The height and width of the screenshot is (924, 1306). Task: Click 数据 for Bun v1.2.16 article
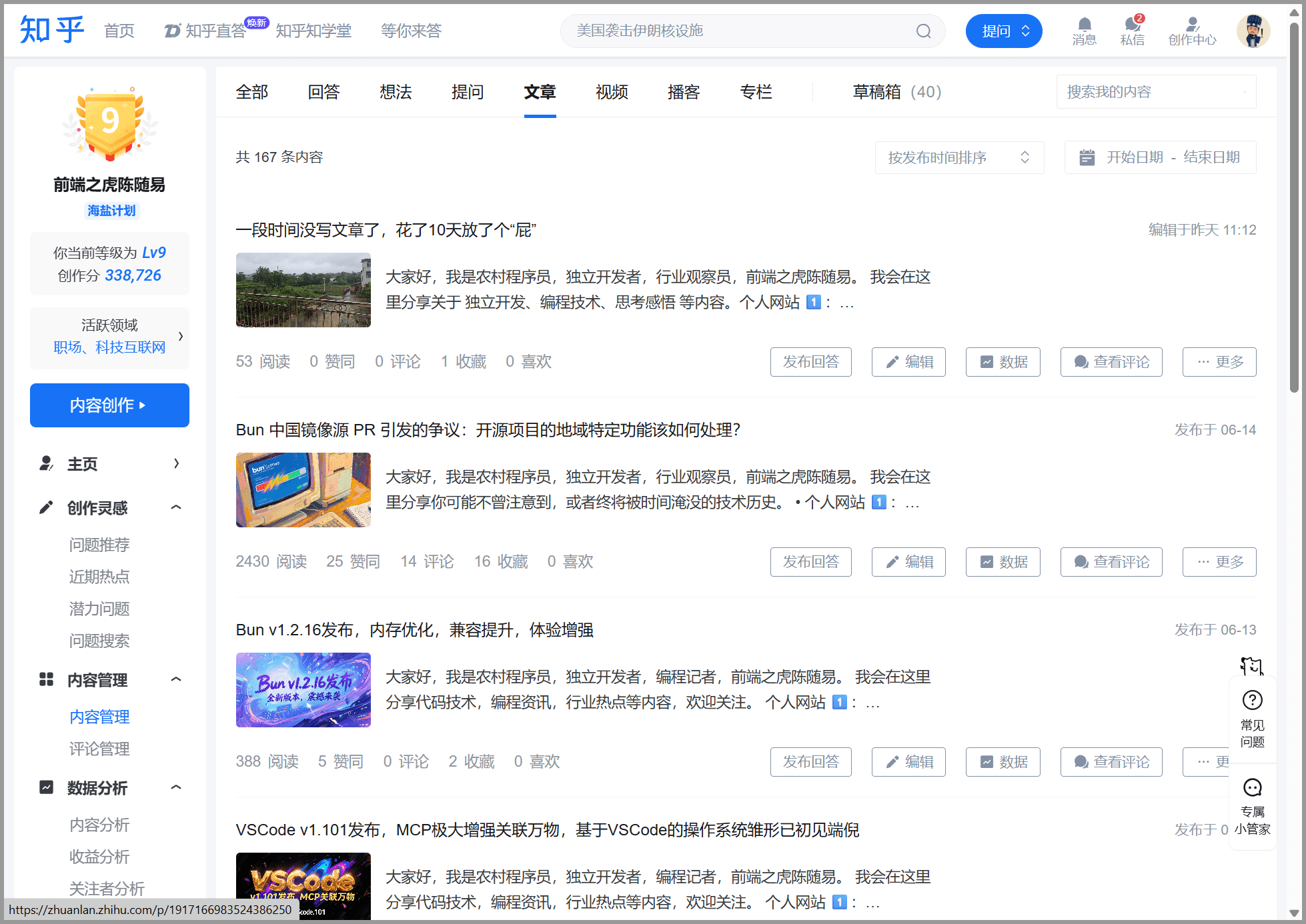coord(1003,762)
